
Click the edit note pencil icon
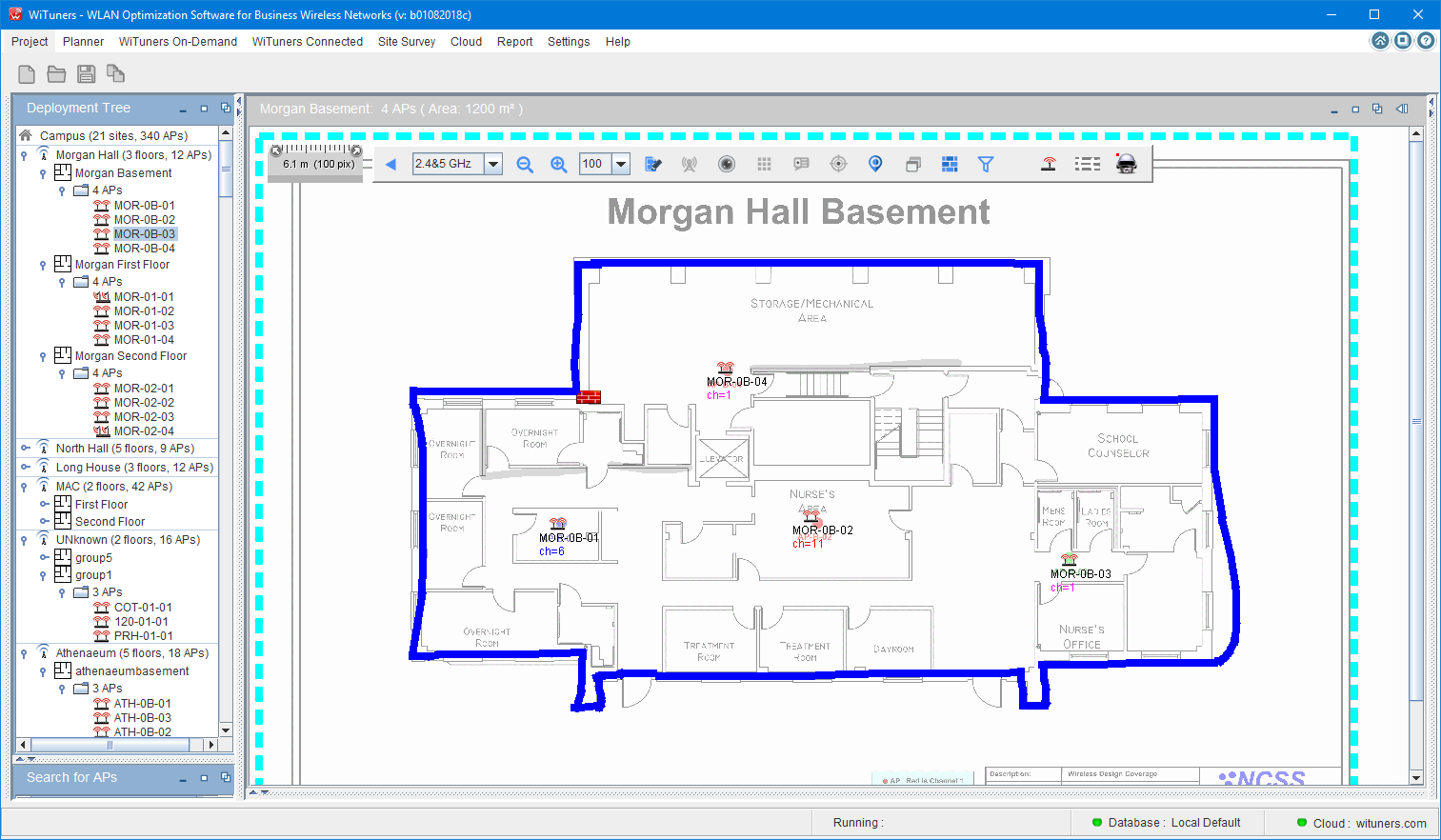coord(652,164)
